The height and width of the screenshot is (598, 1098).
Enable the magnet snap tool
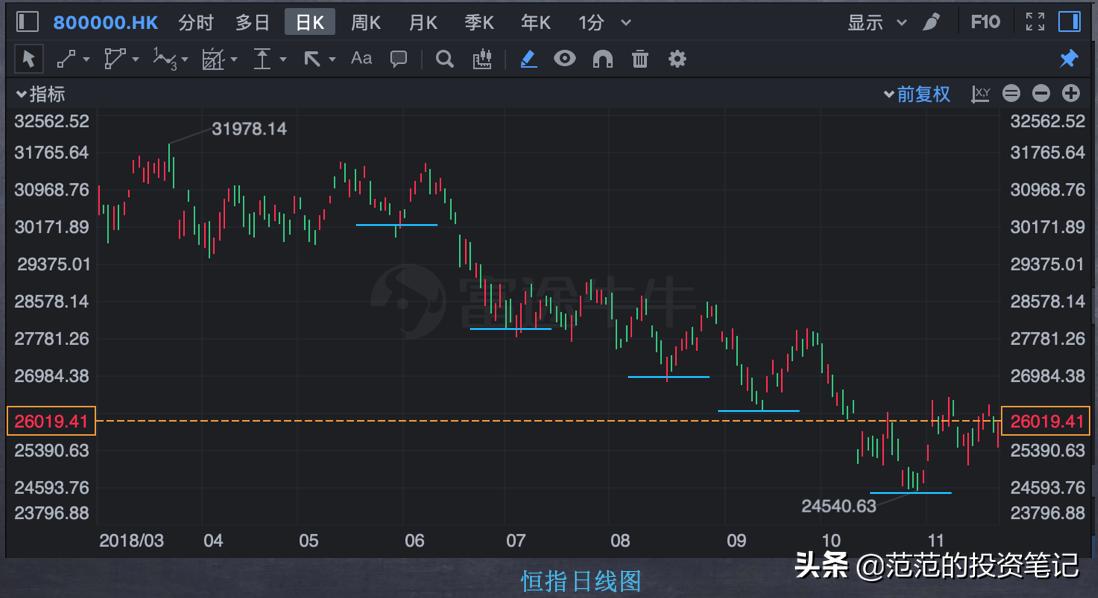click(601, 59)
